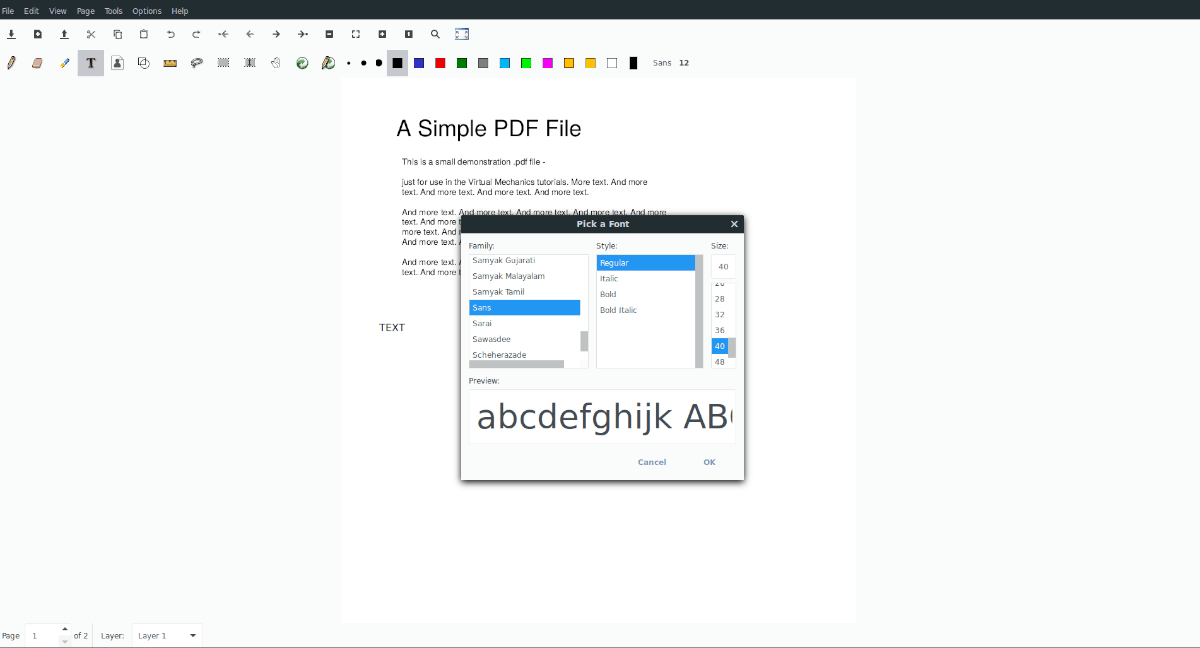This screenshot has width=1200, height=648.
Task: Select the Image insert tool
Action: [117, 63]
